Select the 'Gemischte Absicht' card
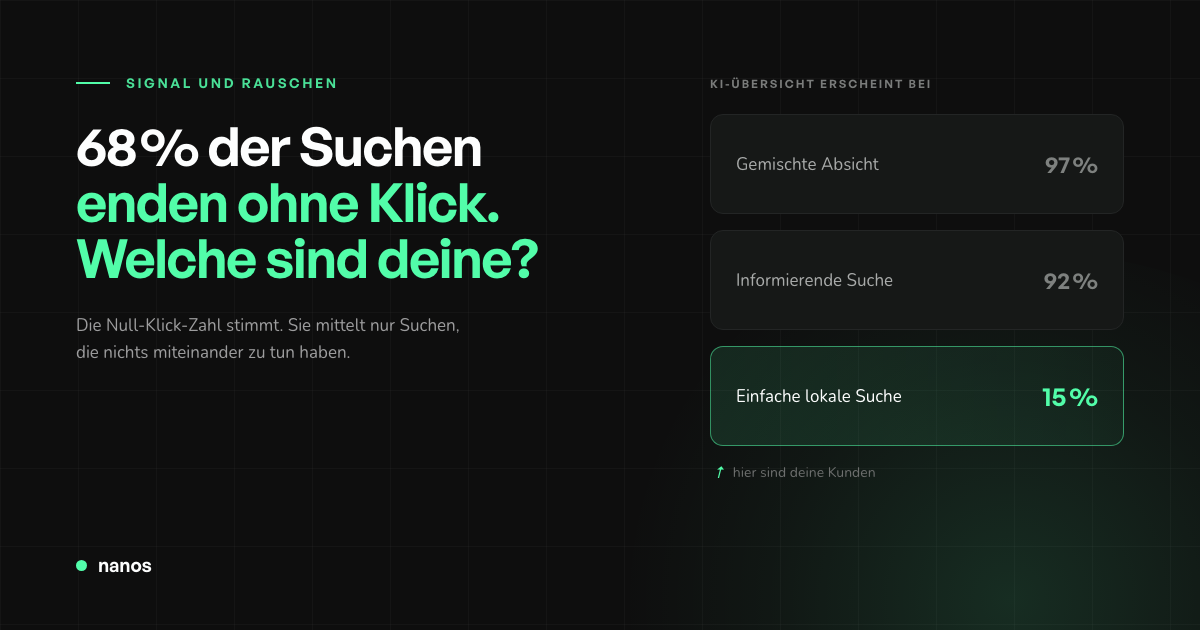This screenshot has width=1200, height=630. click(x=917, y=164)
